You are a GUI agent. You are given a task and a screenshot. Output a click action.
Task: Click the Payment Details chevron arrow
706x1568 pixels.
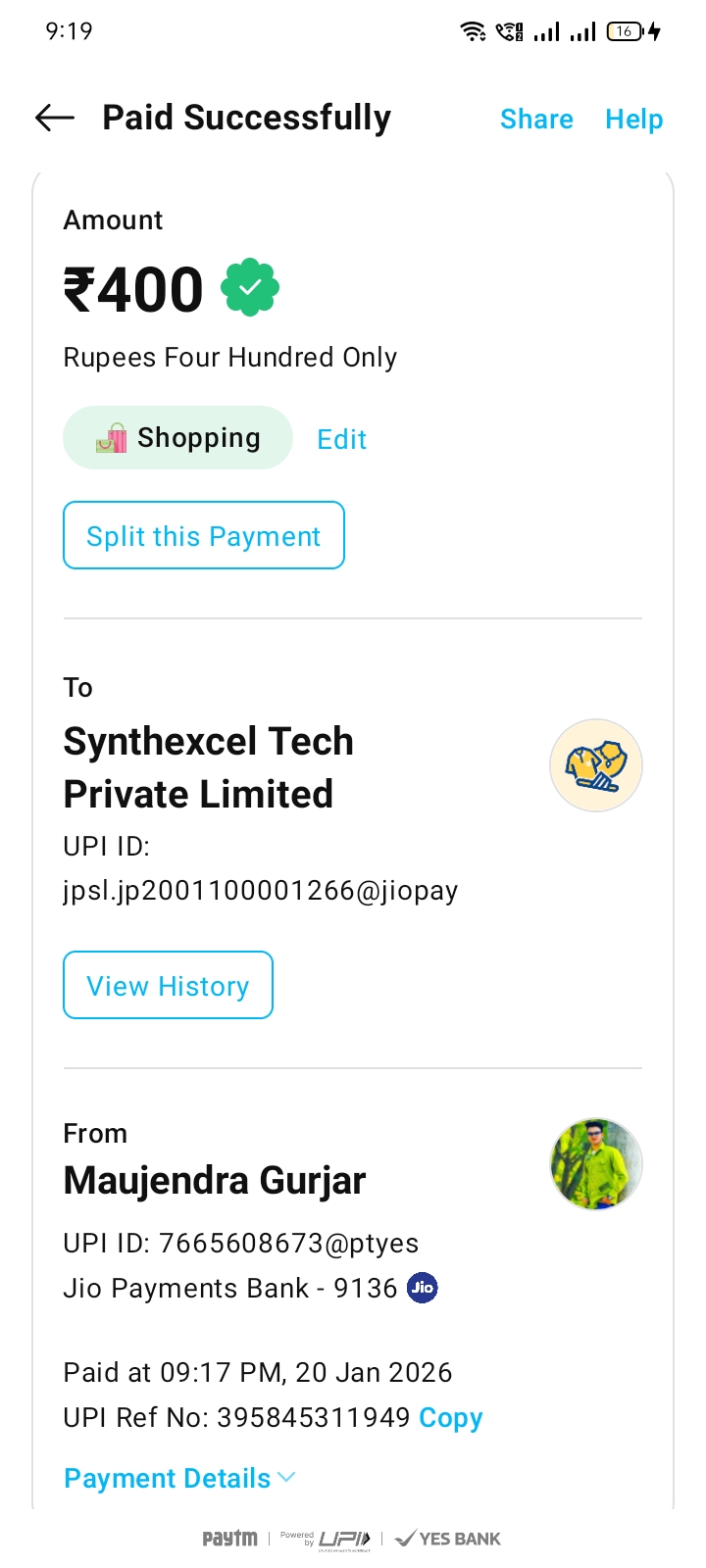click(287, 1477)
